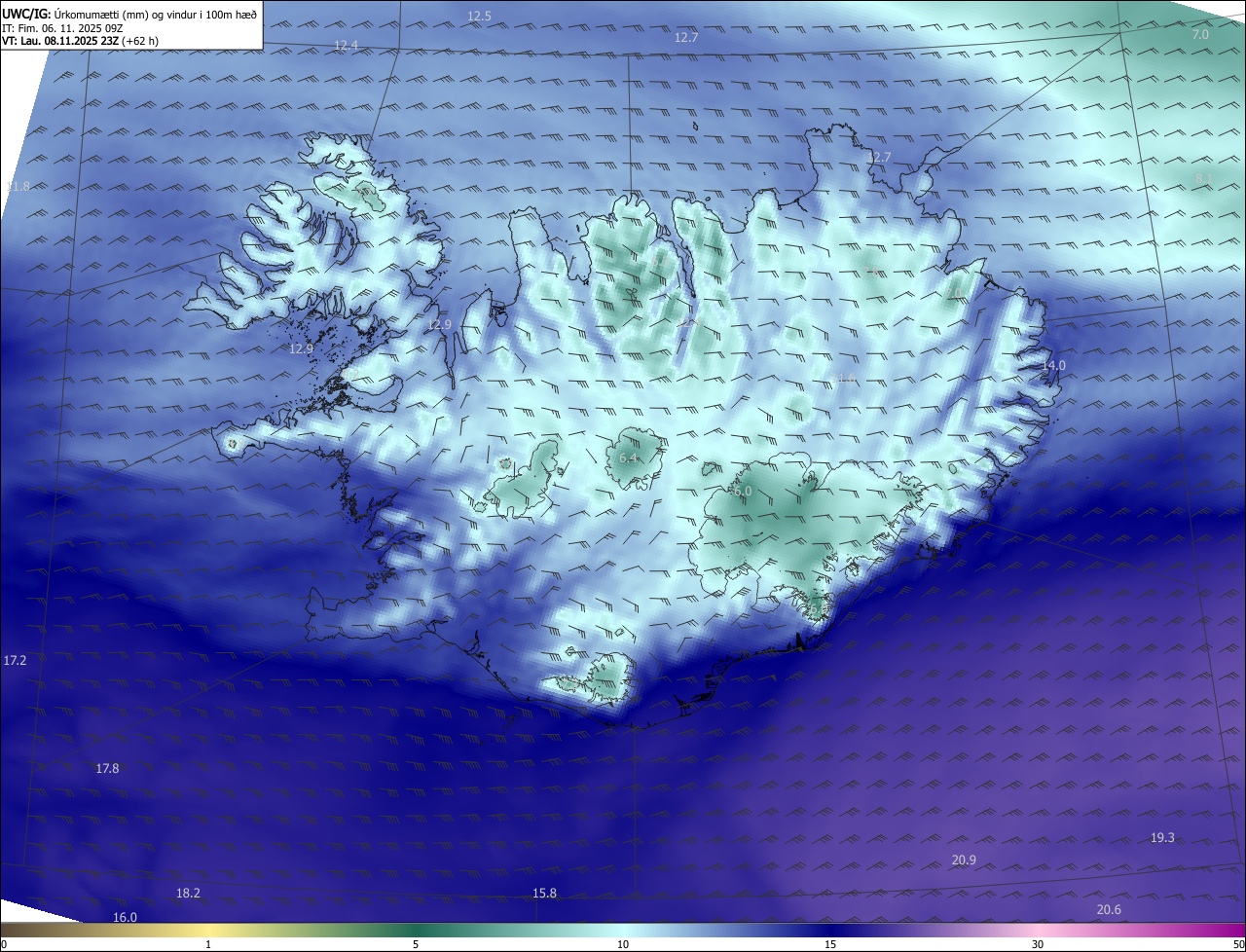1246x952 pixels.
Task: Click the 17.8 value label on the map
Action: [x=107, y=769]
